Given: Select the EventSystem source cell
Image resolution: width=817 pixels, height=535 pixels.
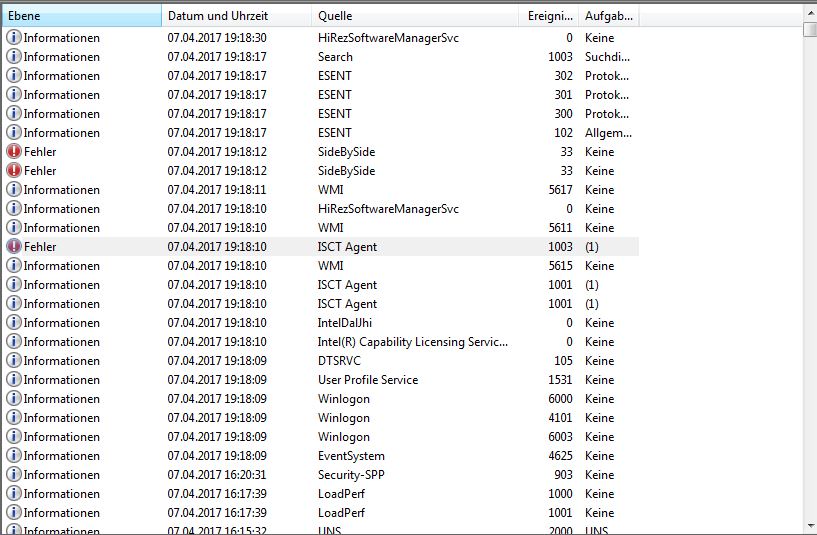Looking at the screenshot, I should click(x=351, y=456).
